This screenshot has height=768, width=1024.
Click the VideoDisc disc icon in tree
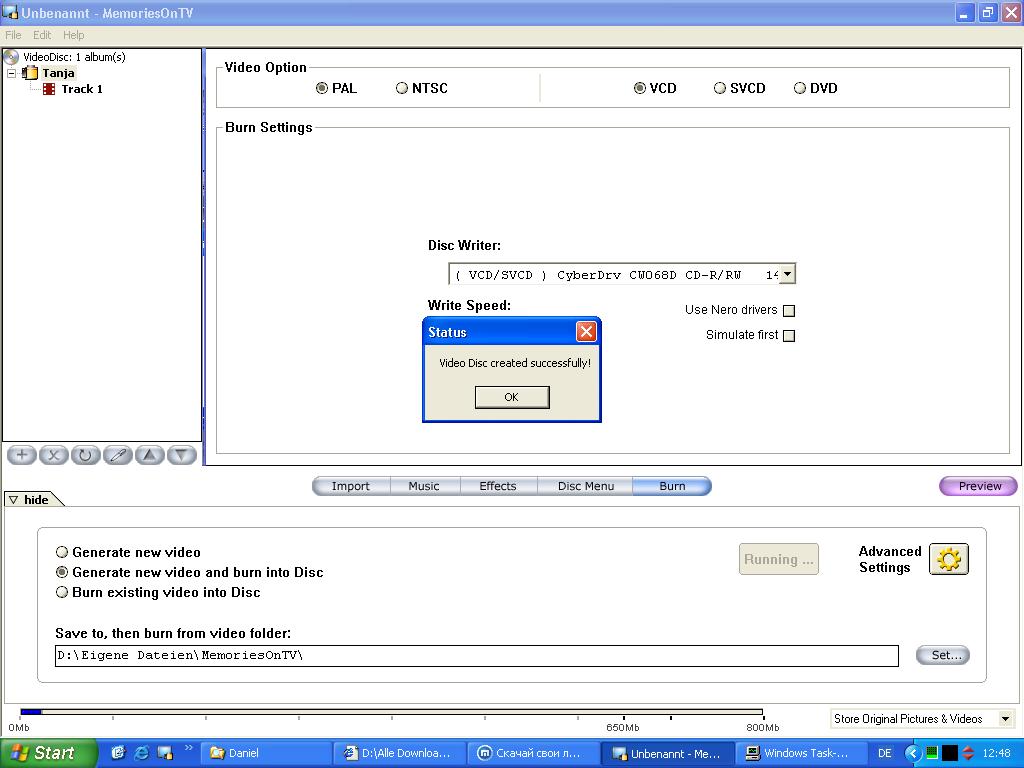click(x=11, y=57)
